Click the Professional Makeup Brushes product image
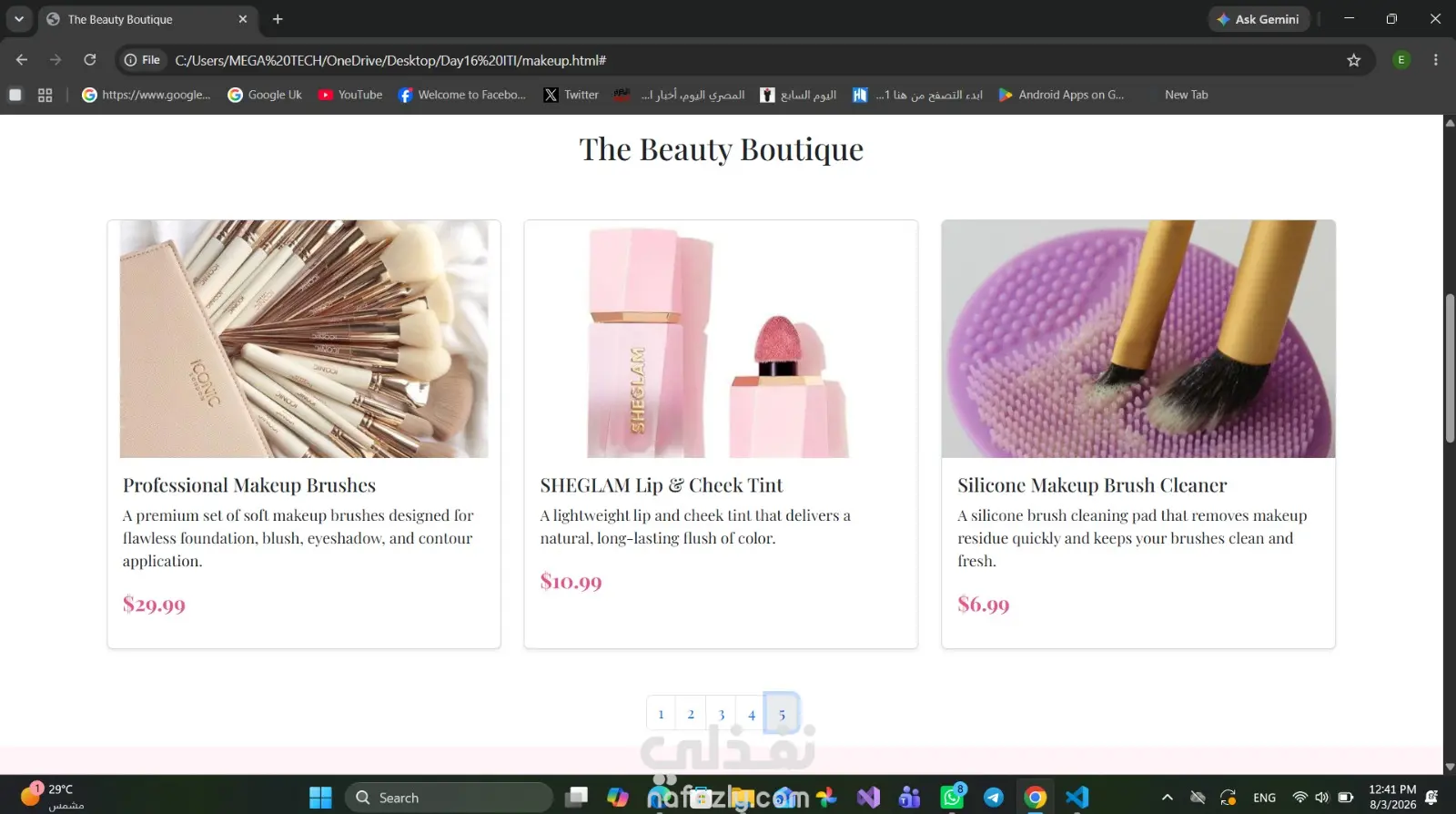The width and height of the screenshot is (1456, 814). (304, 339)
